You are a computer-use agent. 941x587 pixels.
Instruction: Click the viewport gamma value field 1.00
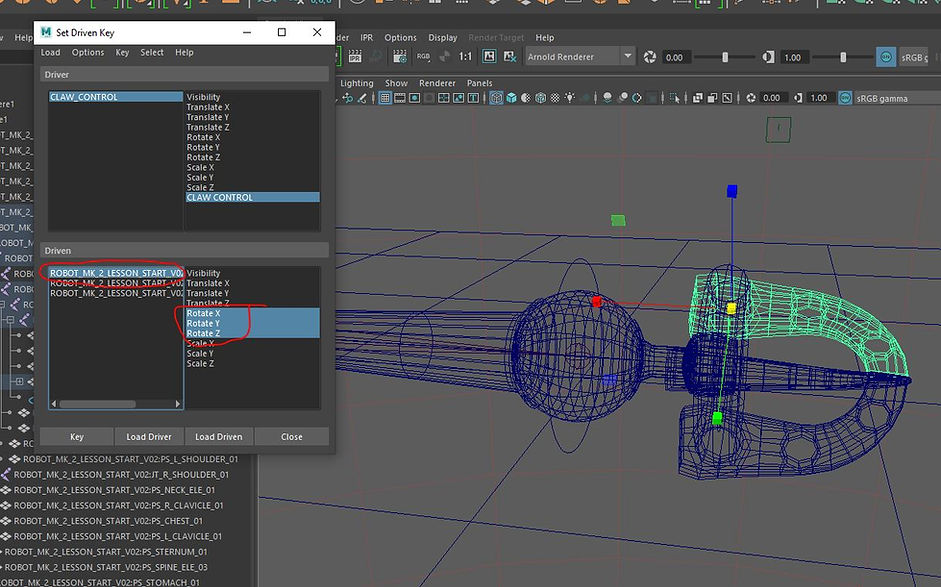pos(821,98)
